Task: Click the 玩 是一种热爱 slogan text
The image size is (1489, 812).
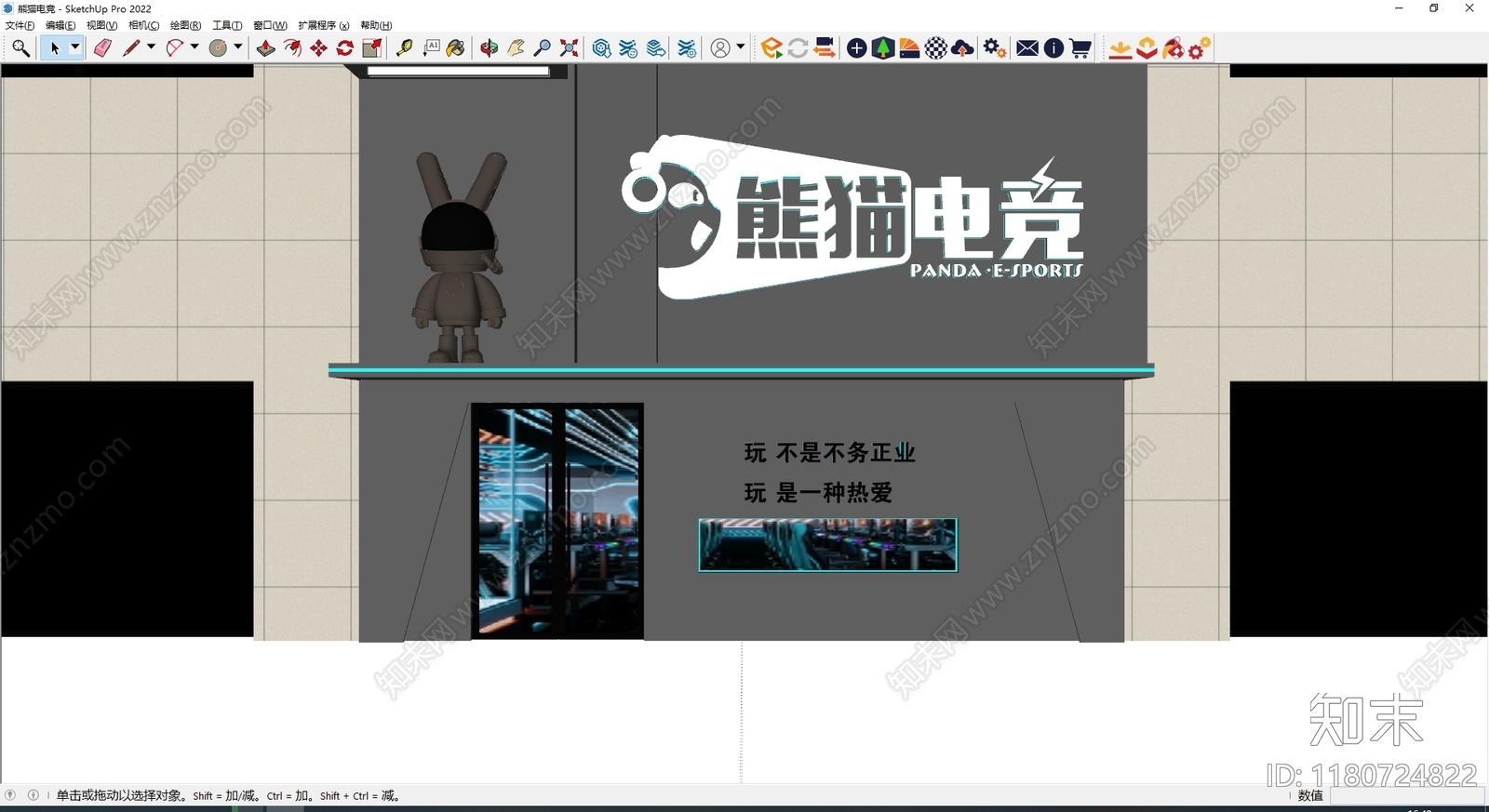Action: pyautogui.click(x=818, y=493)
